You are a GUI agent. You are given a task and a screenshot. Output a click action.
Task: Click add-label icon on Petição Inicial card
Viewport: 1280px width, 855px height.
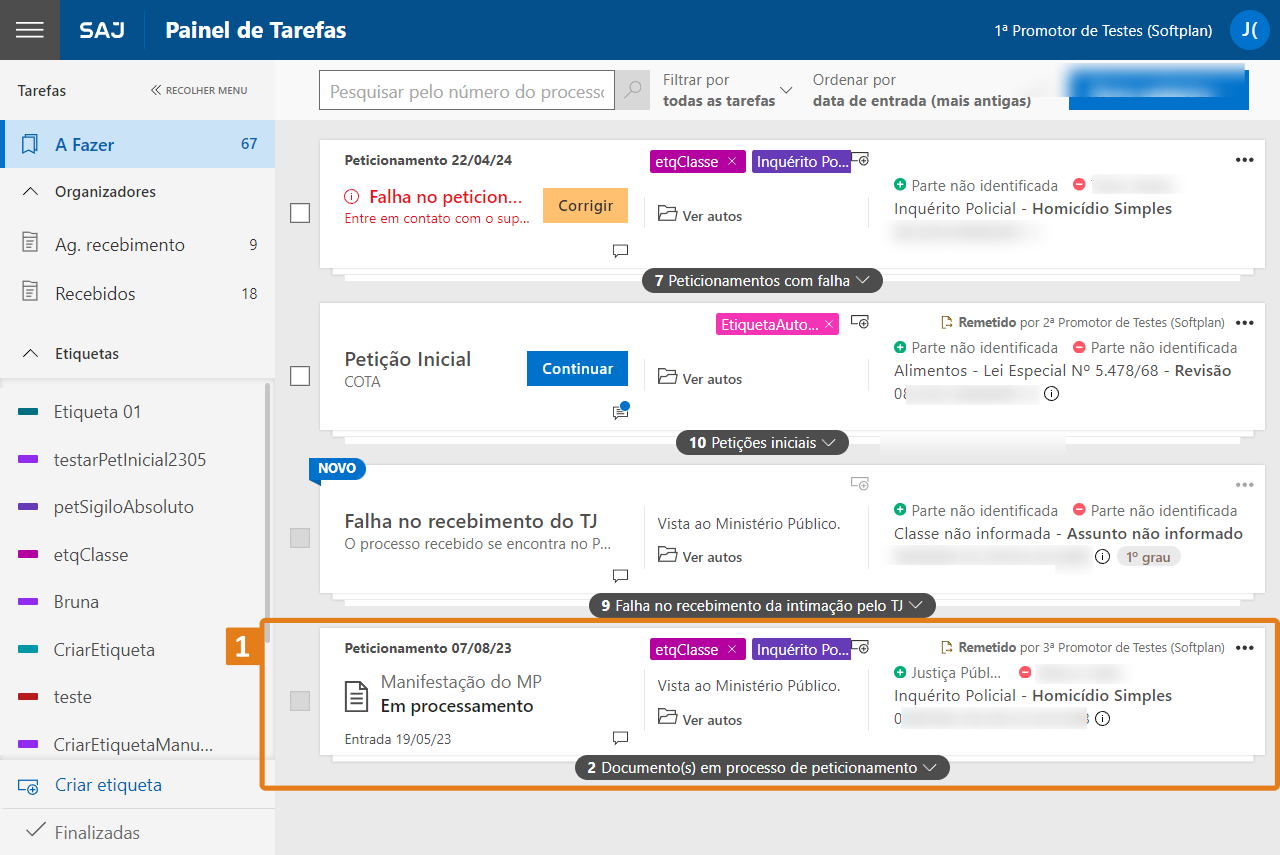[x=860, y=322]
